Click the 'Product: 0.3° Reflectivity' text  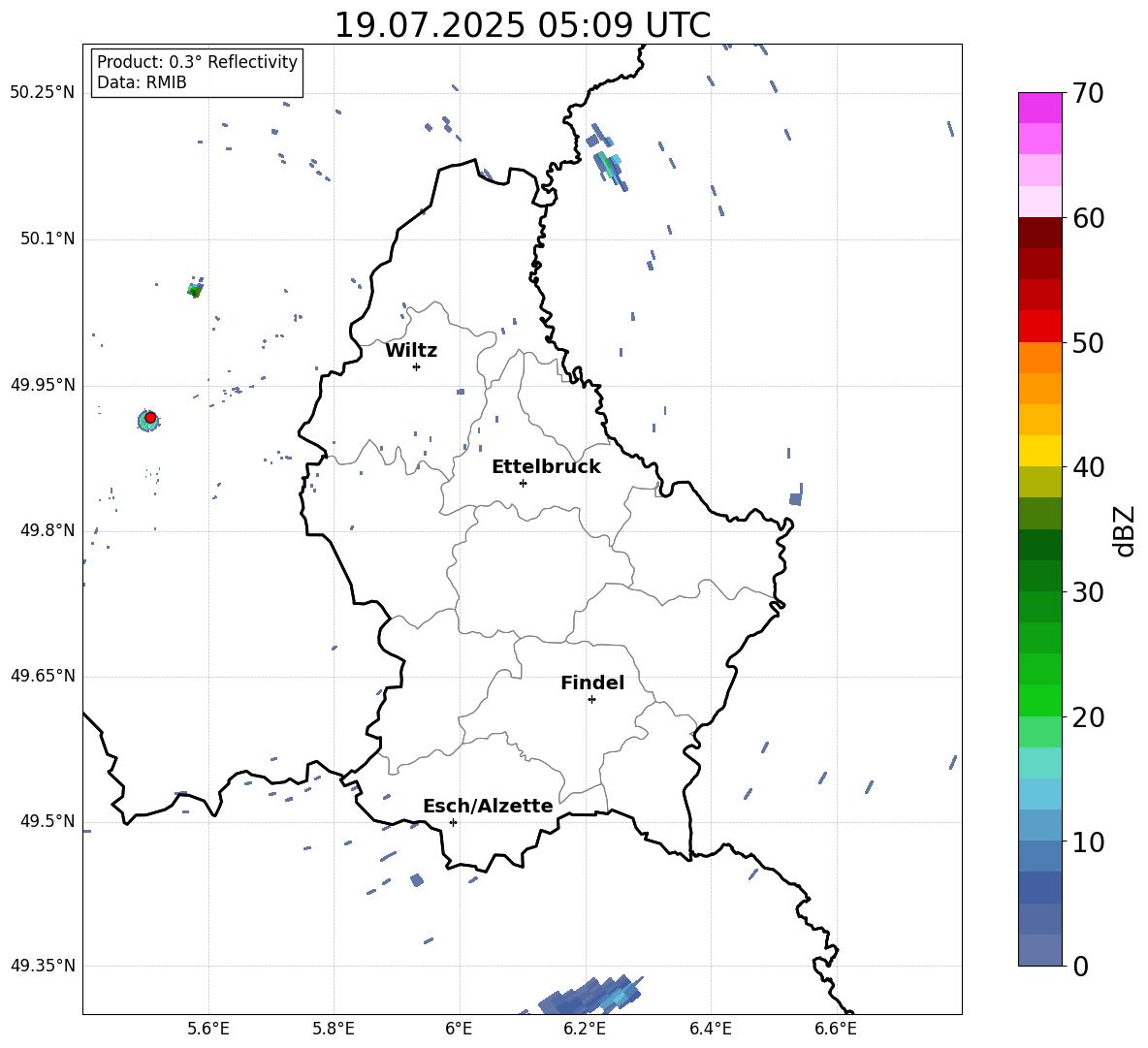click(x=197, y=61)
